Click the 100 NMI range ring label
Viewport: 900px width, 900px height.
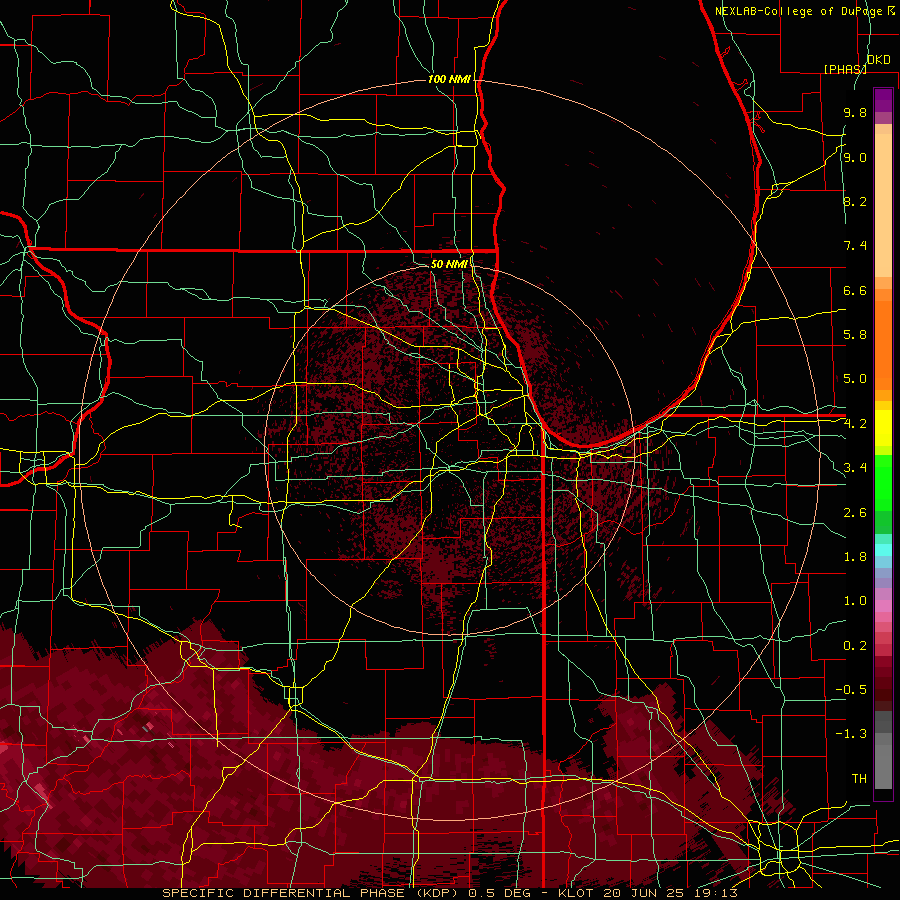[449, 79]
